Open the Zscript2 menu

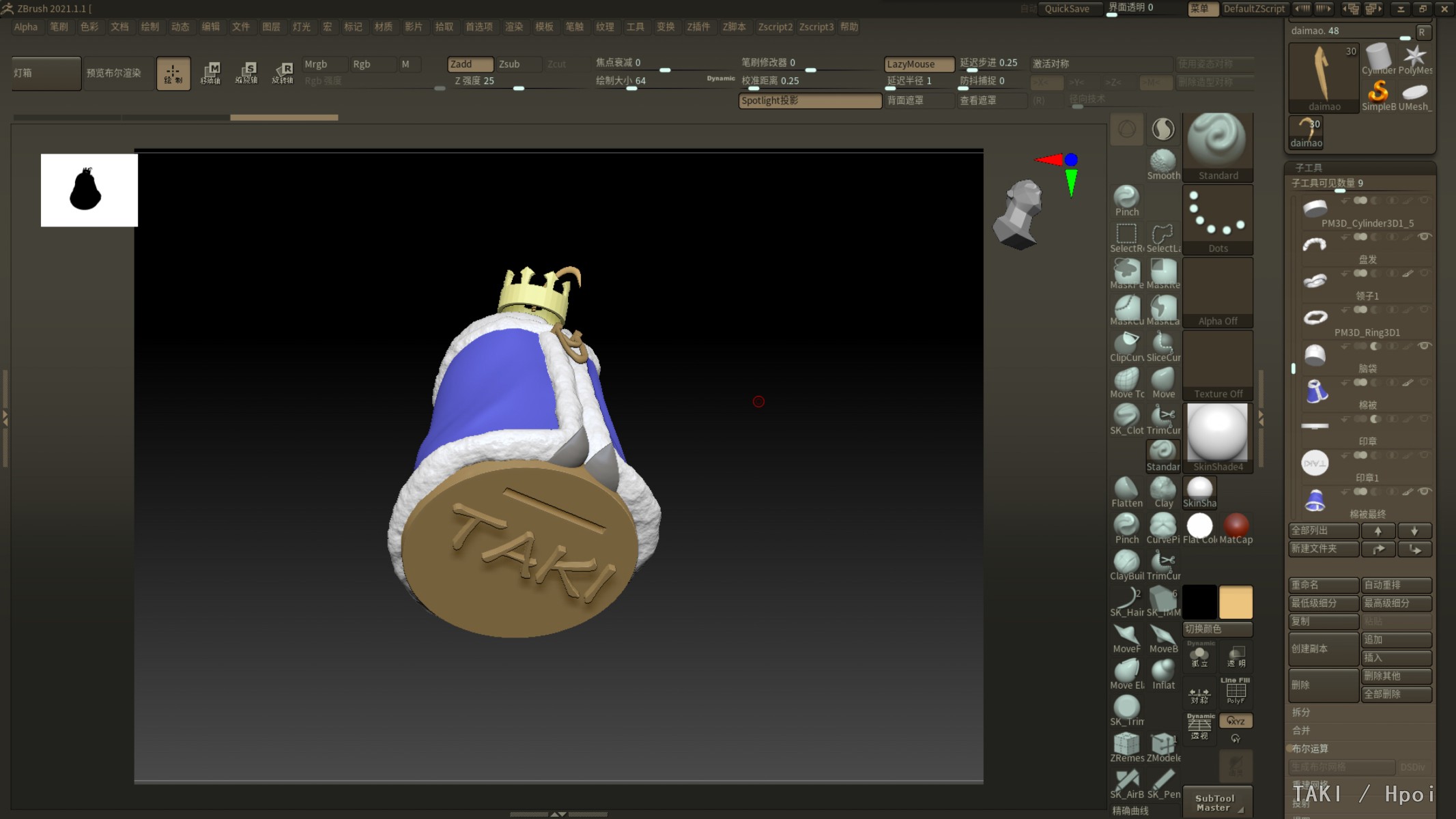[775, 27]
